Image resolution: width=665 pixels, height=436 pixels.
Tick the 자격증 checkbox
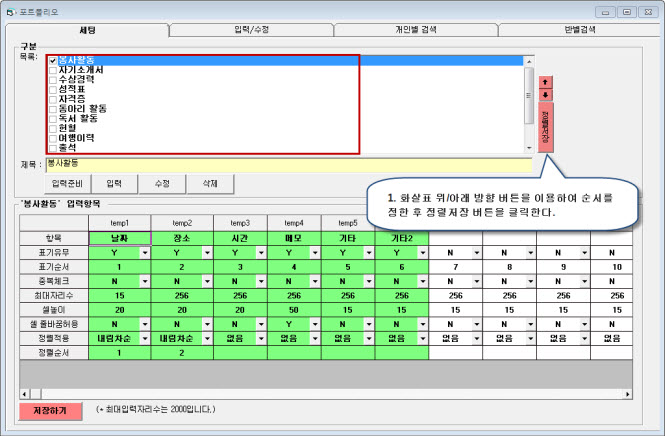[x=53, y=99]
